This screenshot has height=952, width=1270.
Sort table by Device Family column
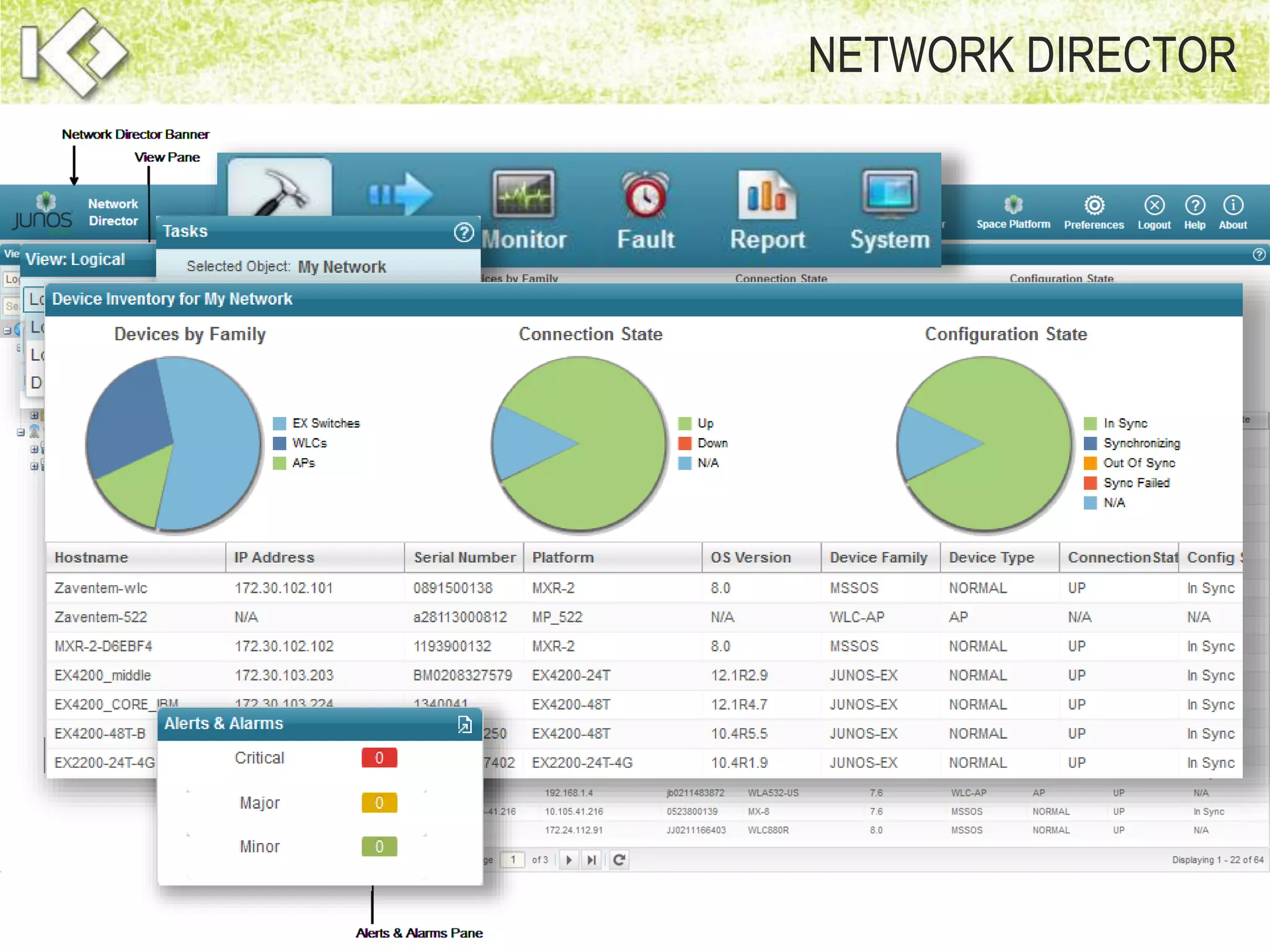pyautogui.click(x=881, y=557)
